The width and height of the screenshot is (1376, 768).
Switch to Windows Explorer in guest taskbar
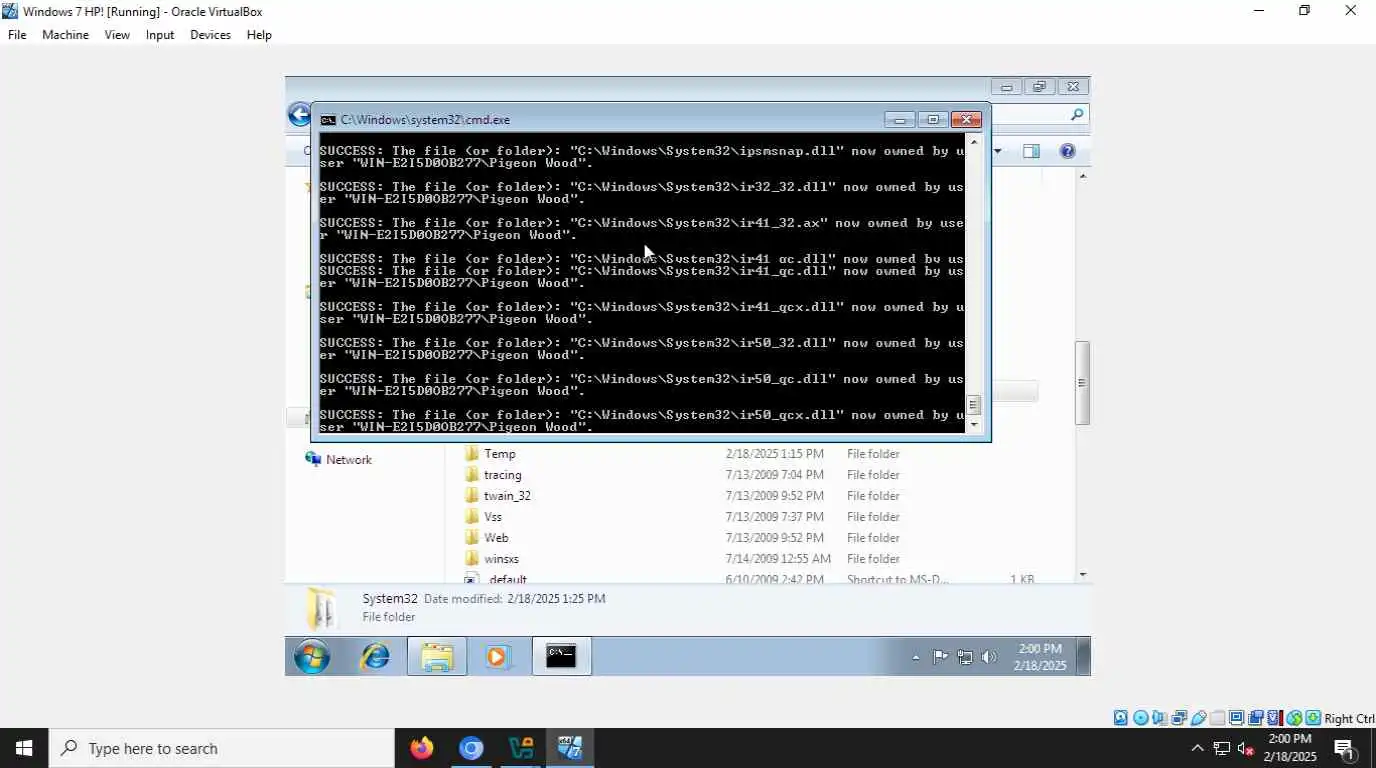point(437,657)
